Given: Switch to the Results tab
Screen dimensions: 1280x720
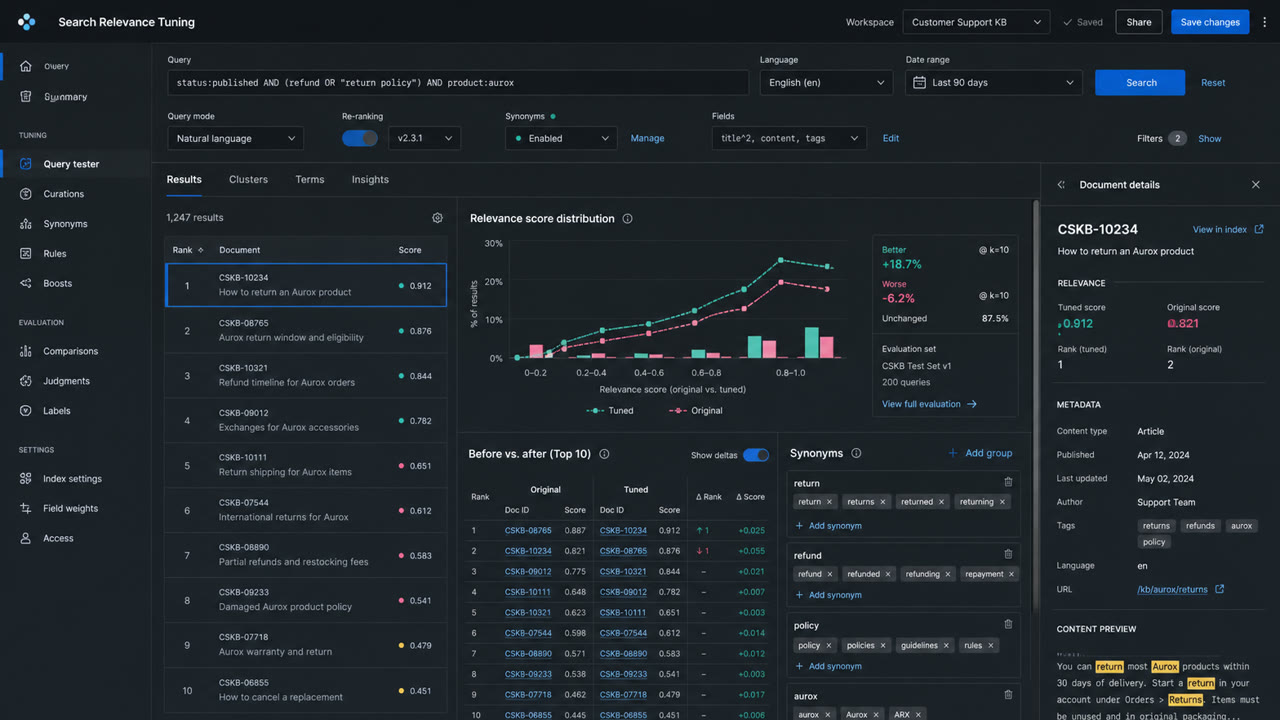Looking at the screenshot, I should coord(184,180).
